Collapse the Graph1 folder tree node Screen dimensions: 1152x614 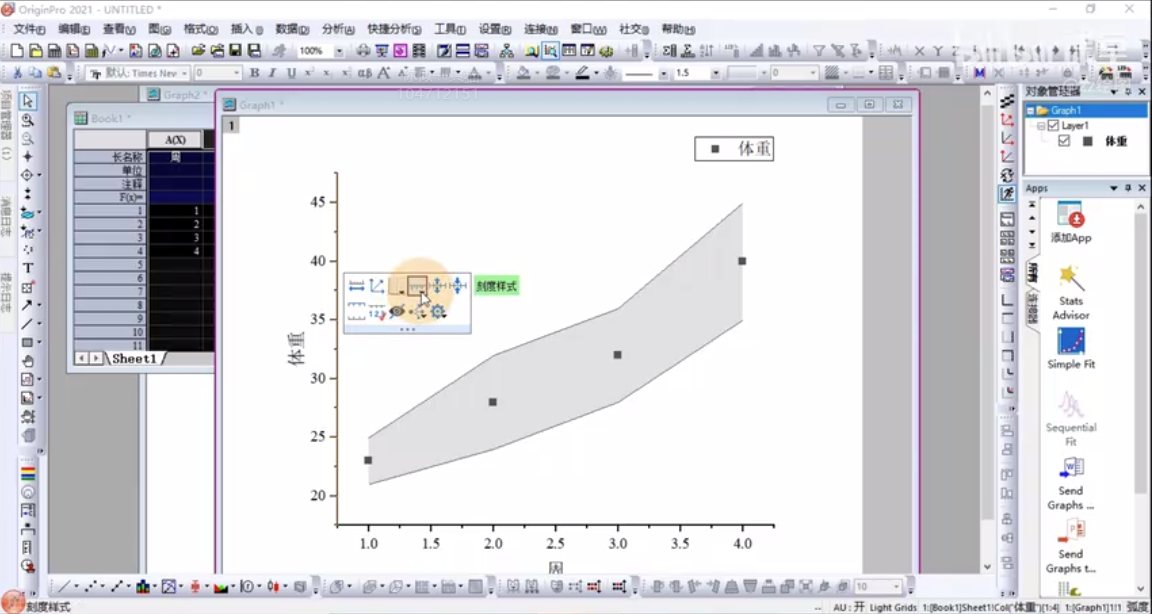(1031, 111)
